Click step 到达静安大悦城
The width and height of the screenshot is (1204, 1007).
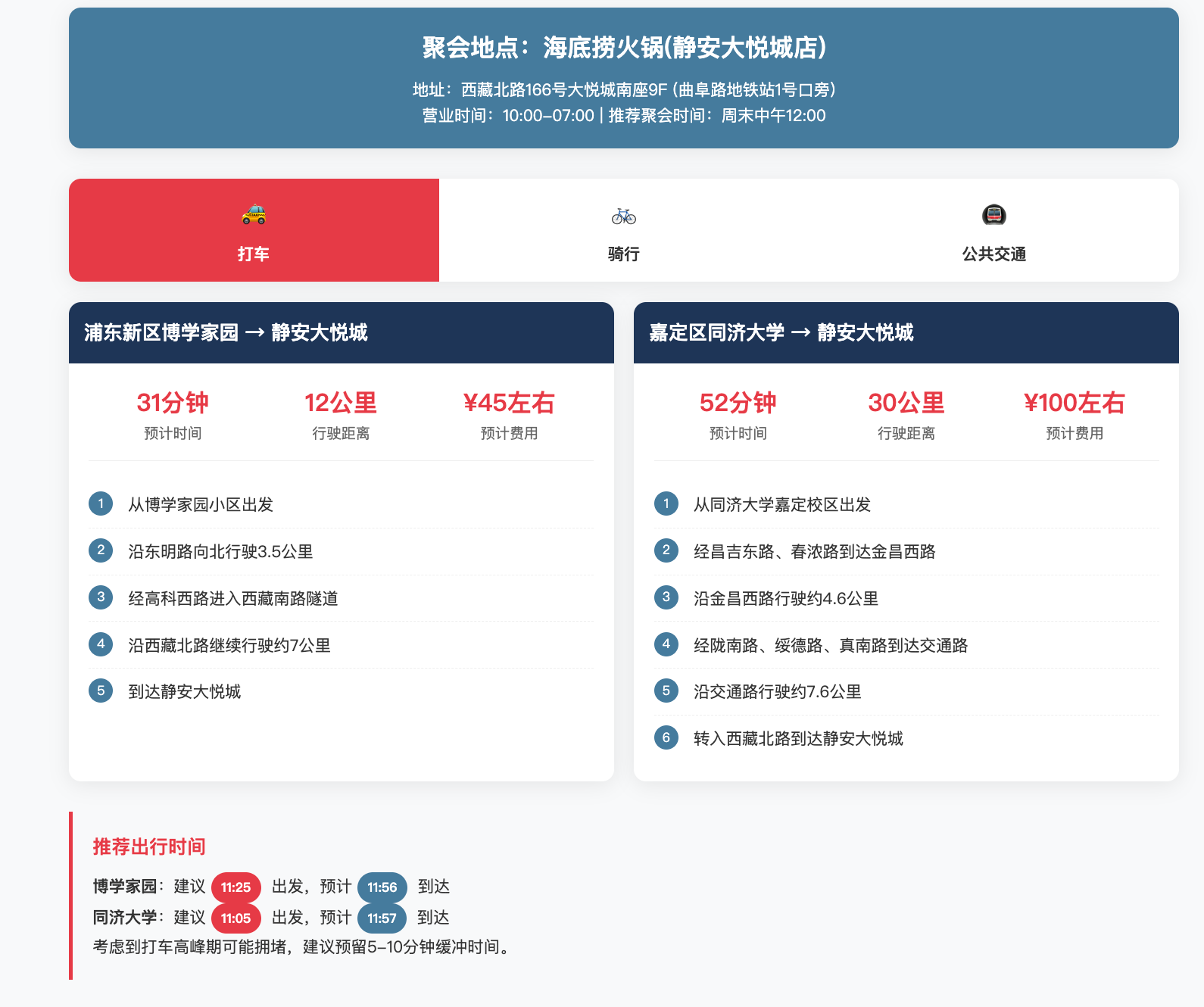341,691
